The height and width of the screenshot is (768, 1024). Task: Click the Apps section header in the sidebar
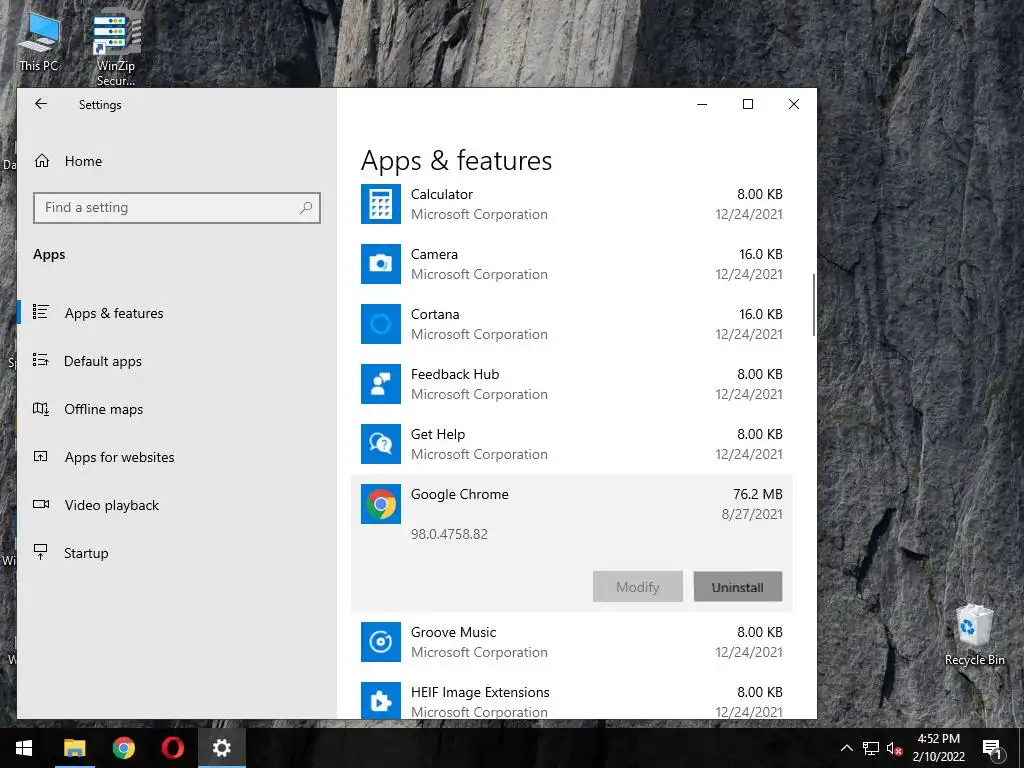point(49,255)
